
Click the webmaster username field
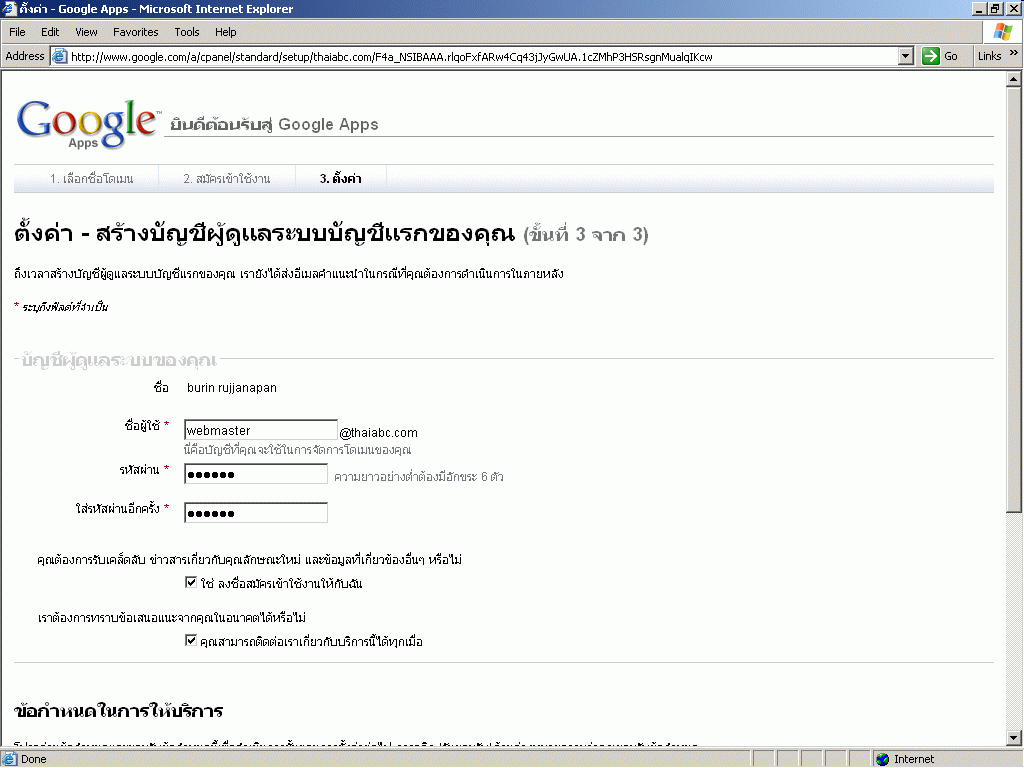click(x=261, y=430)
